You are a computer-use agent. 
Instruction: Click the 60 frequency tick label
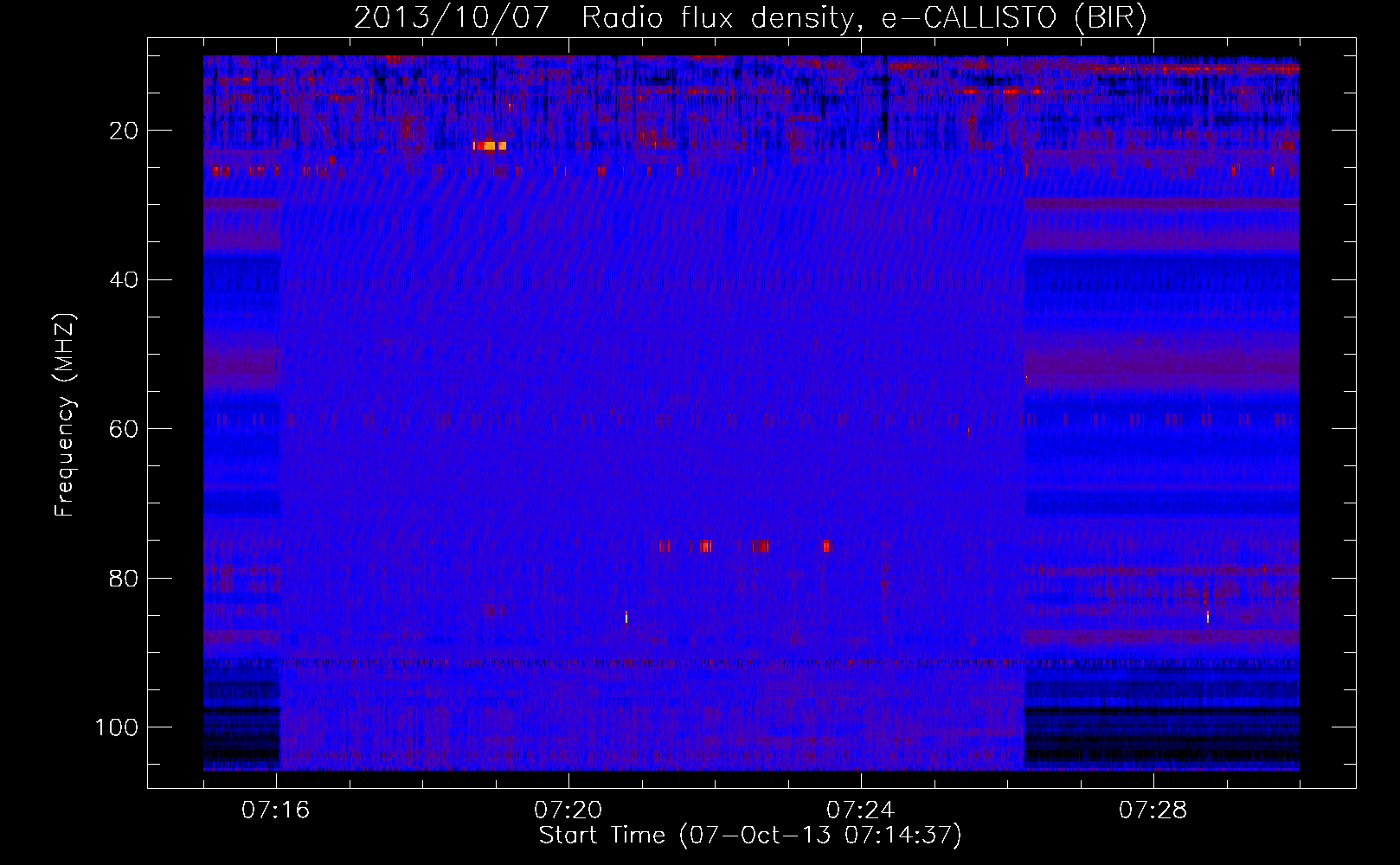(x=124, y=429)
